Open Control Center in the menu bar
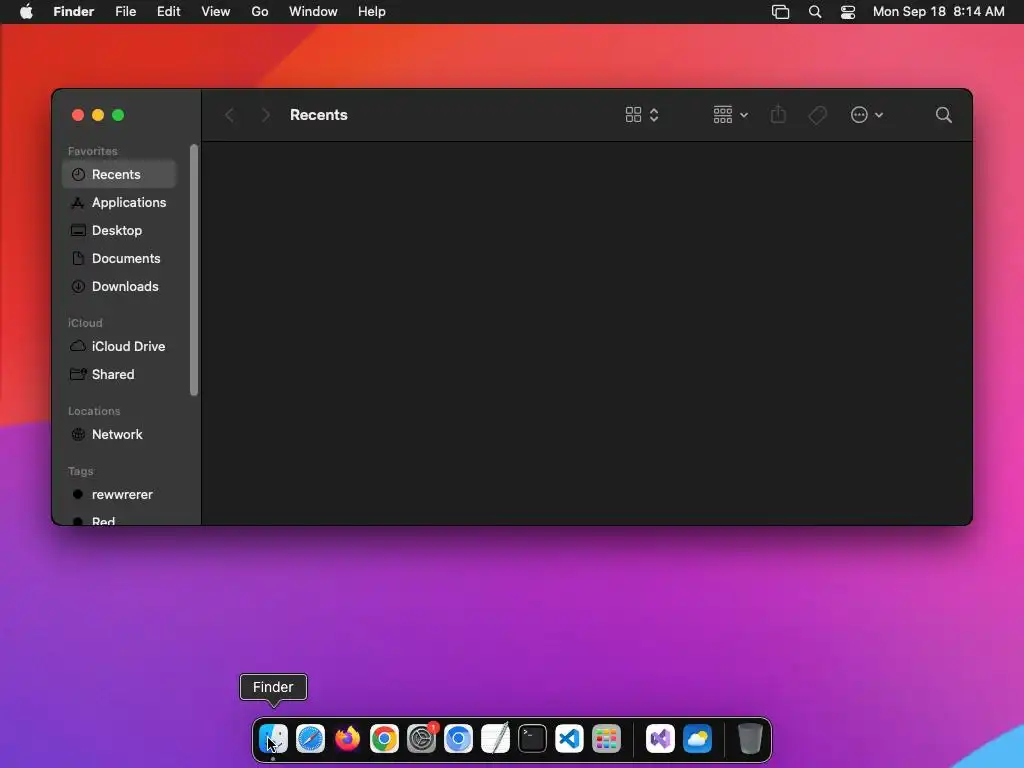This screenshot has width=1024, height=768. tap(848, 12)
